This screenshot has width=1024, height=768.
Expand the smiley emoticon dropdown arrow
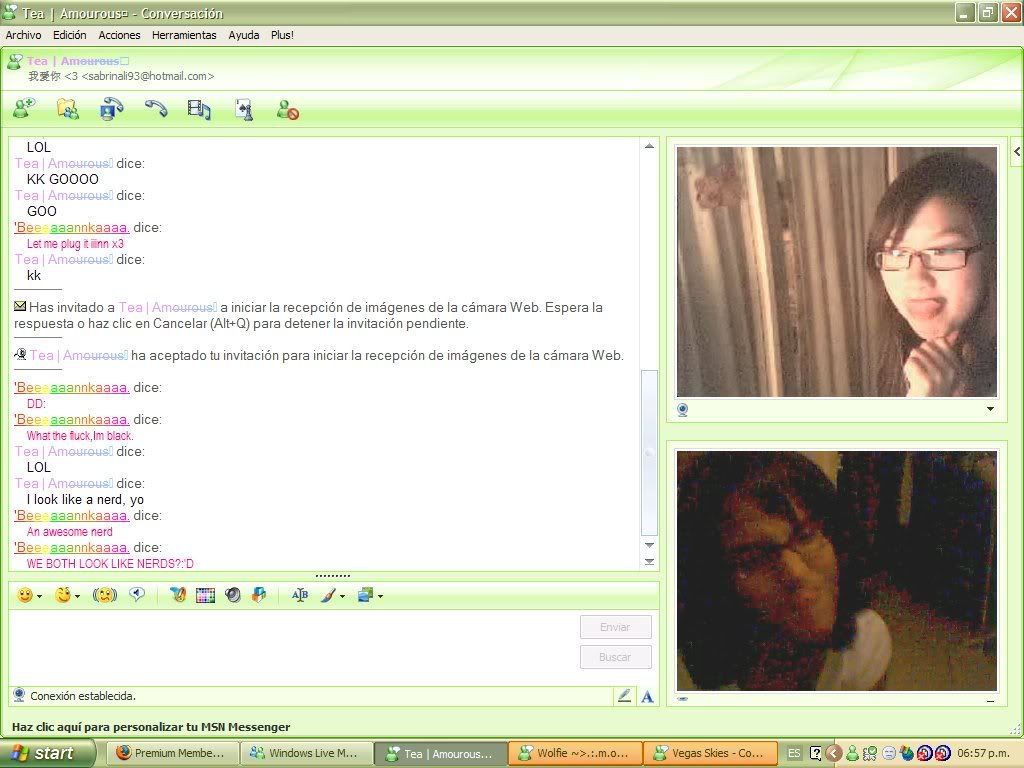[x=40, y=596]
